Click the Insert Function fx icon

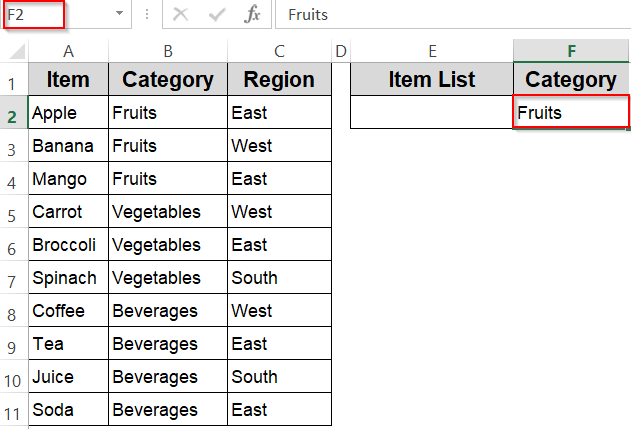253,15
